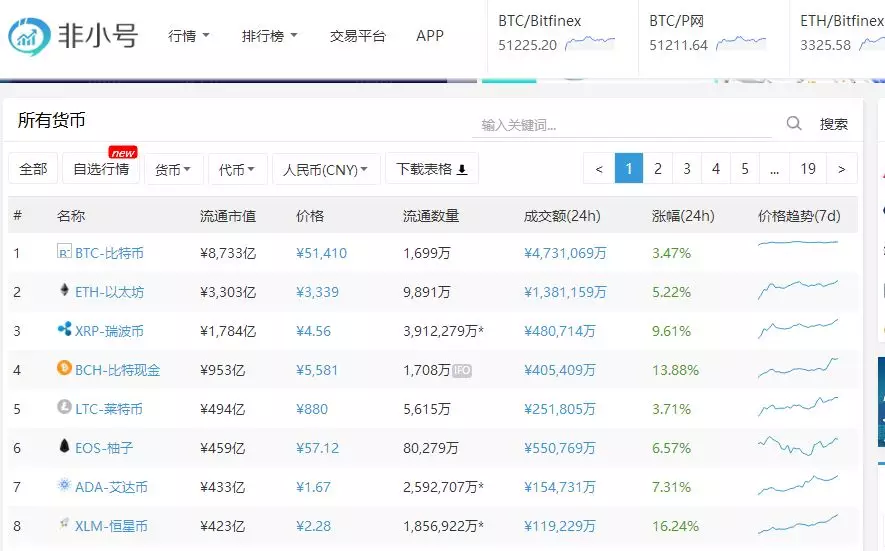
Task: Sort by 流通市值 column header
Action: pos(228,216)
